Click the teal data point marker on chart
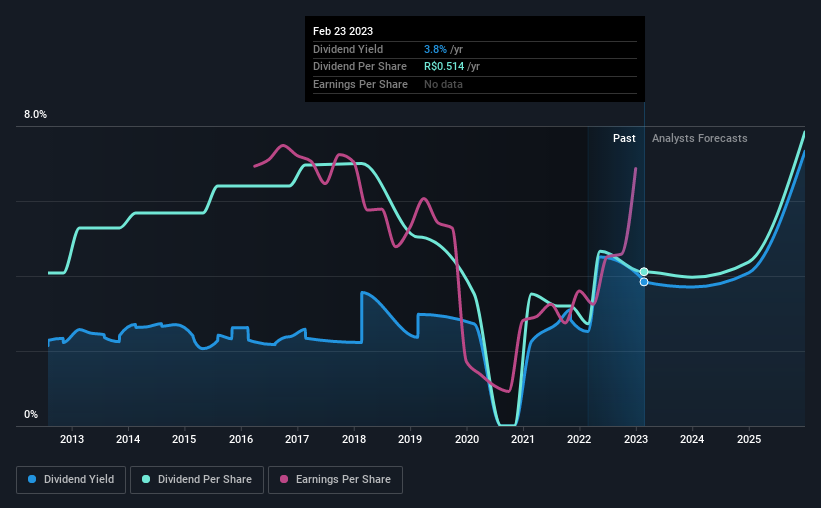 pyautogui.click(x=644, y=272)
